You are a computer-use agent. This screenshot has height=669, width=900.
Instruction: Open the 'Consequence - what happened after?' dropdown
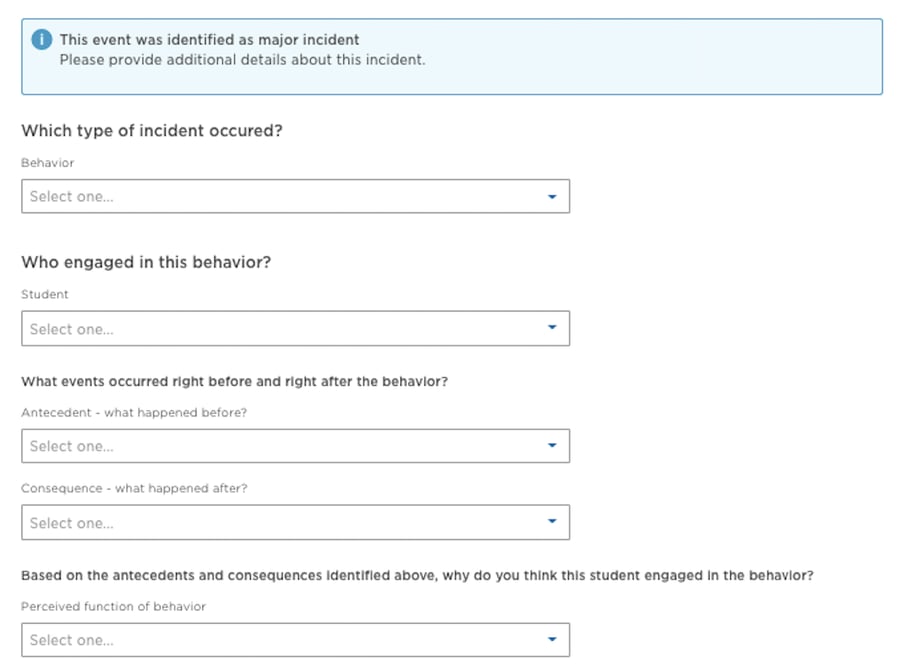pyautogui.click(x=295, y=522)
